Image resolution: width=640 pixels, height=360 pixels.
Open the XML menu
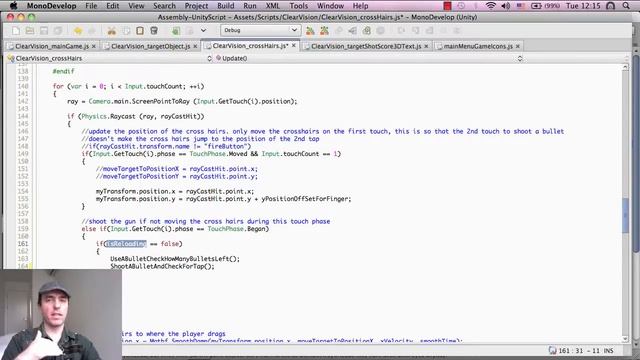pyautogui.click(x=273, y=6)
